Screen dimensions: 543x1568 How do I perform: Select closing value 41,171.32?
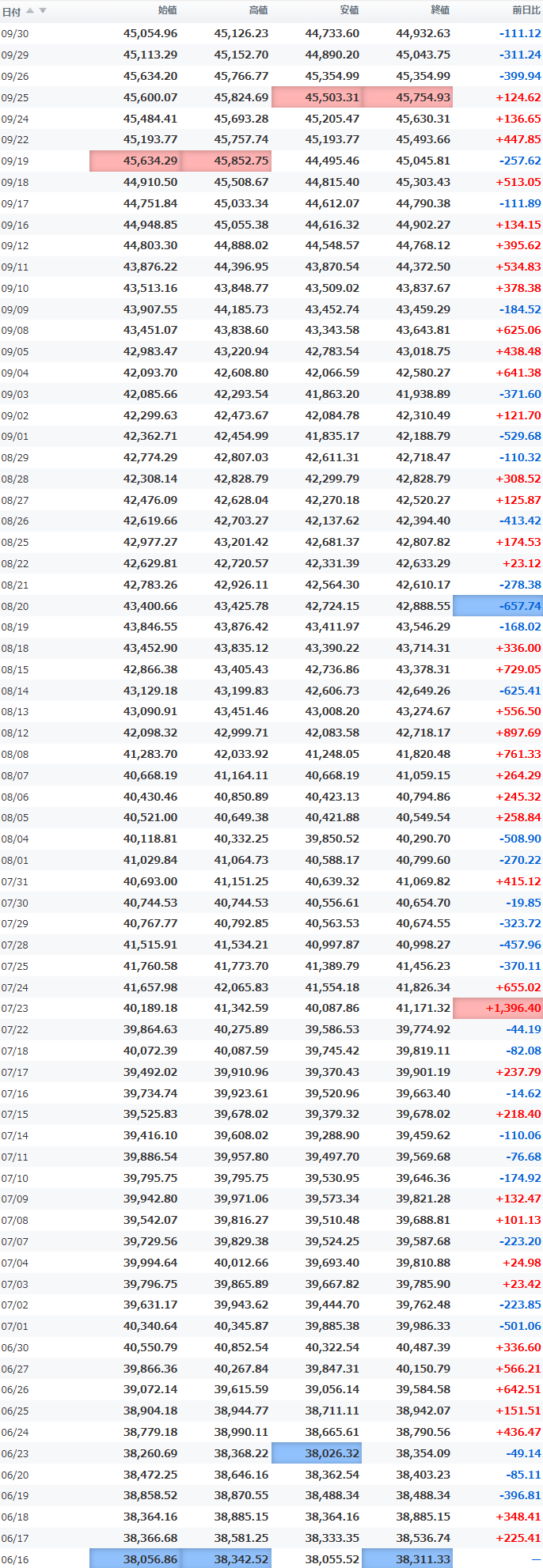(x=423, y=1009)
